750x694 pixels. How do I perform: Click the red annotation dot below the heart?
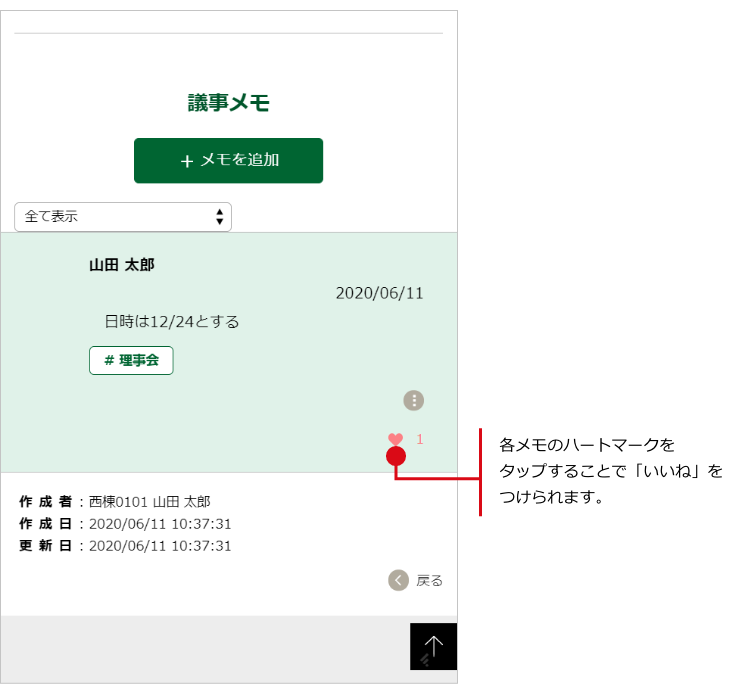[396, 457]
